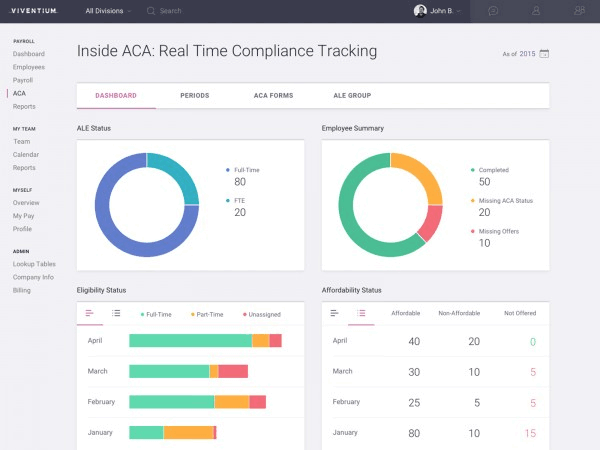This screenshot has height=450, width=600.
Task: Click the green April Full-Time bar segment
Action: [x=191, y=341]
